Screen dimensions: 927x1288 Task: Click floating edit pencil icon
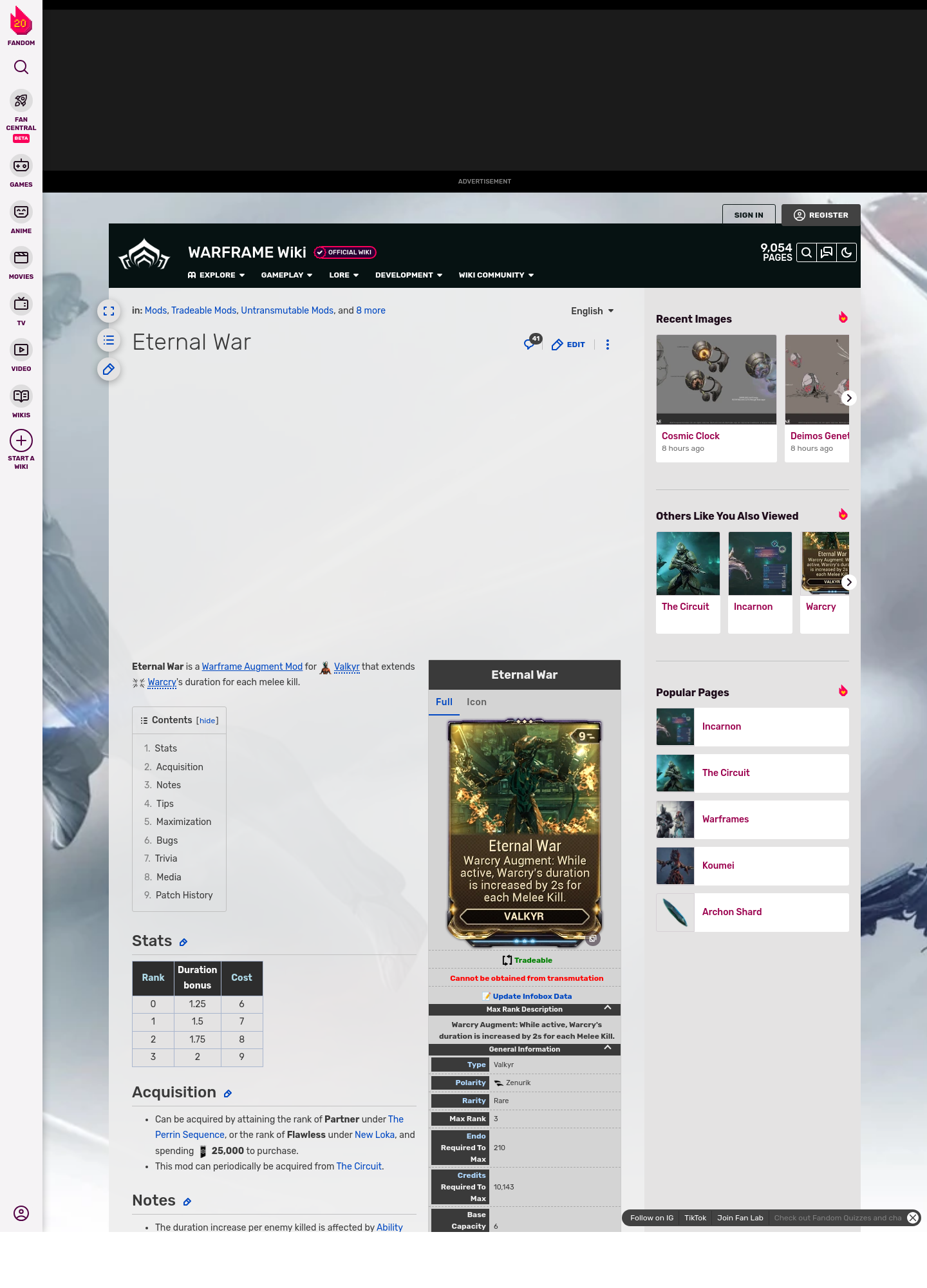[109, 369]
